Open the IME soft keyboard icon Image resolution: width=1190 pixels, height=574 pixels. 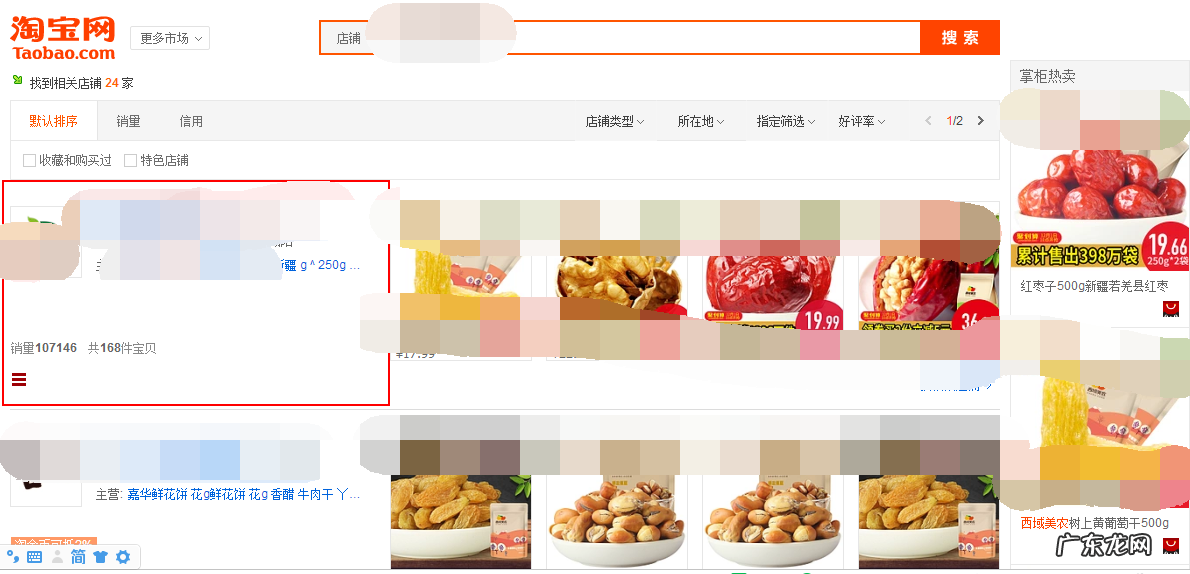[x=34, y=557]
